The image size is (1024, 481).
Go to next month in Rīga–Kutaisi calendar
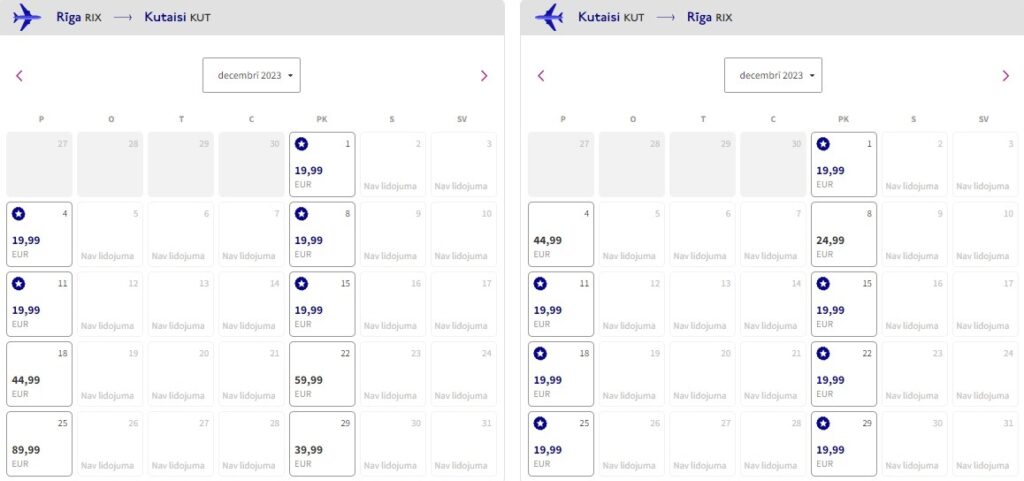coord(484,76)
